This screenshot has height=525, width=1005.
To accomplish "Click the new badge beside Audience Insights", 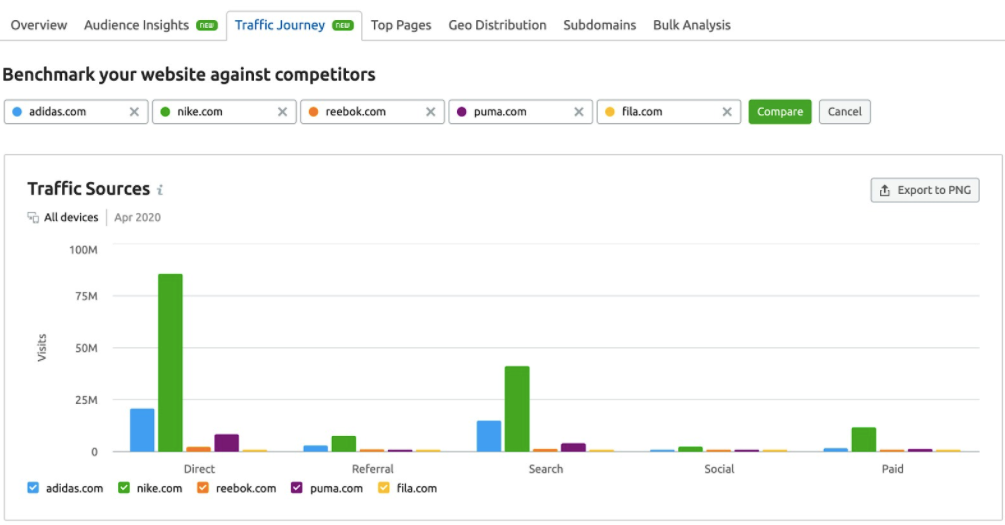I will coord(207,25).
